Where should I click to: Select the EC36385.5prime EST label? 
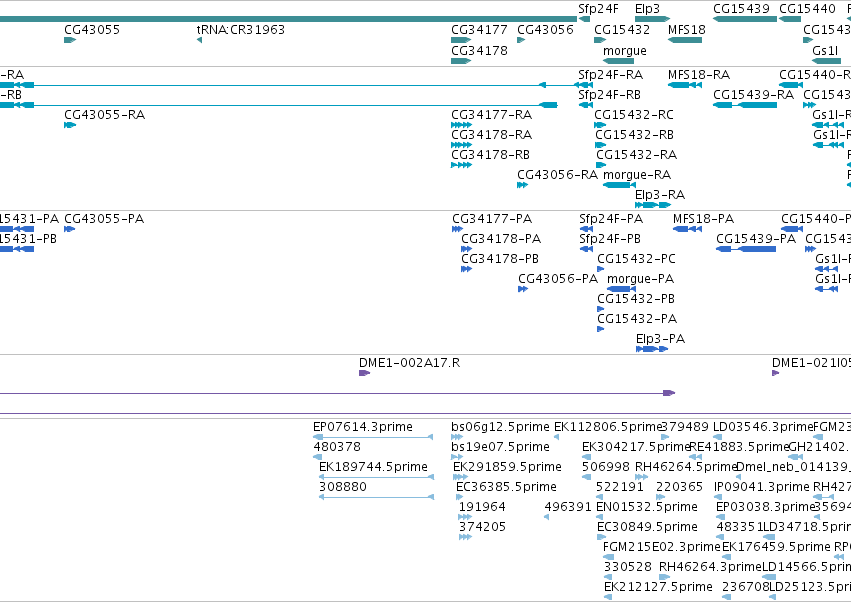(x=506, y=487)
